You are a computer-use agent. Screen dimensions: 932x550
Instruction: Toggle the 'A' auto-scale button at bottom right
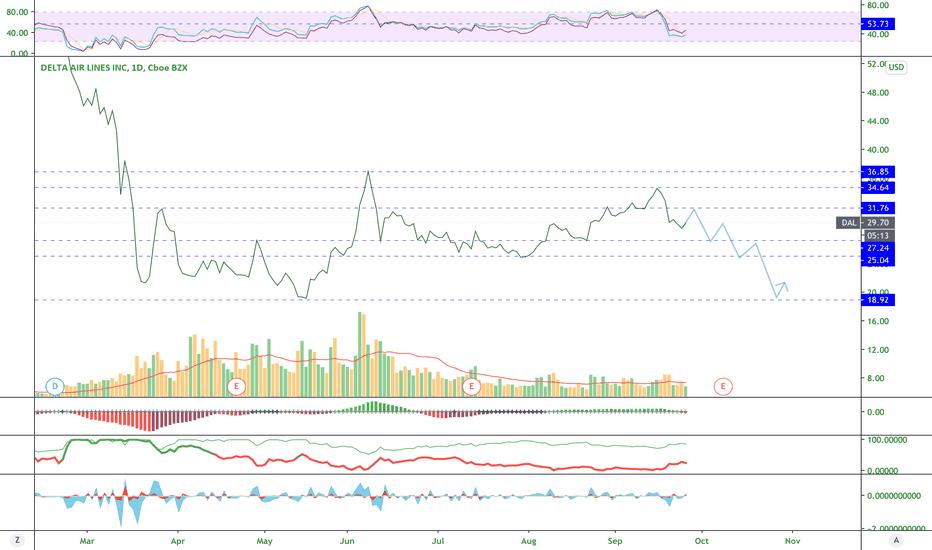896,540
